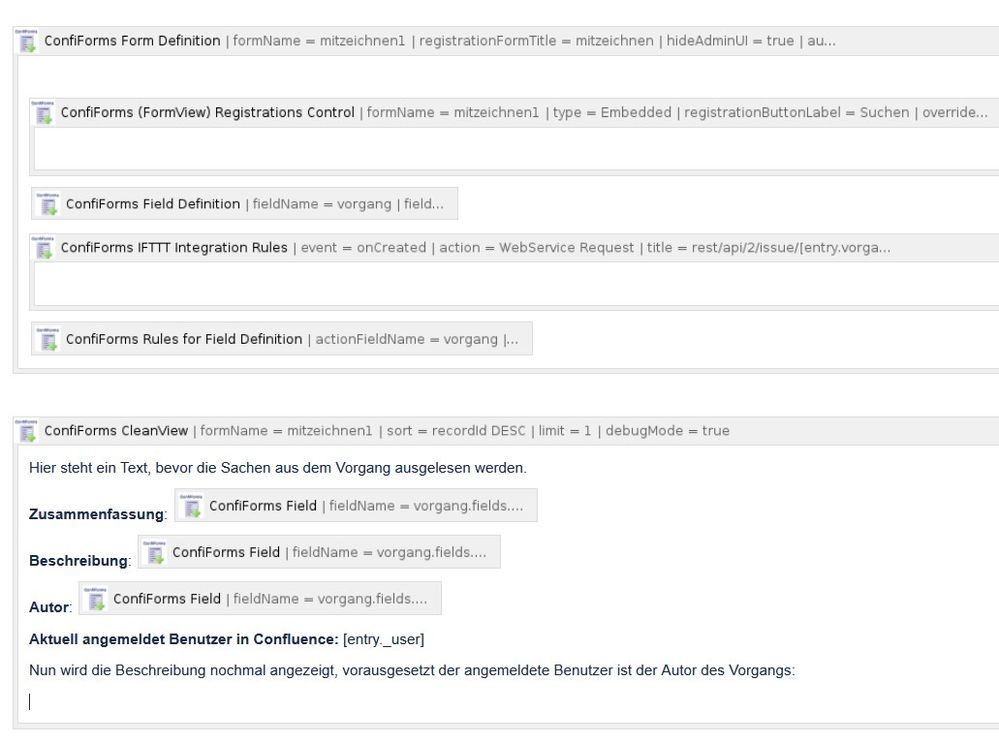Viewport: 999px width, 739px height.
Task: Select the ConfiForms Field Definition macro icon
Action: (x=48, y=203)
